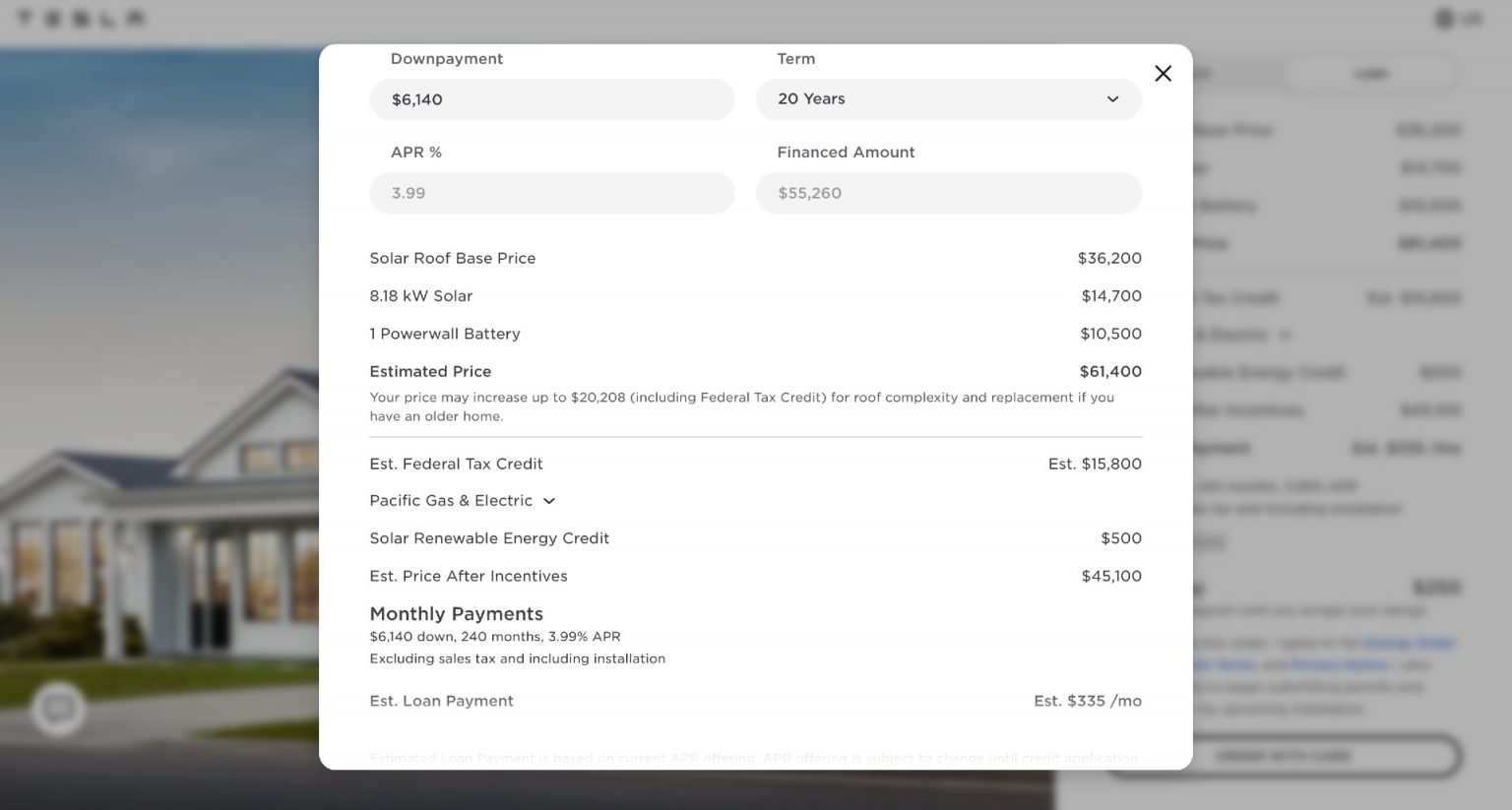Screen dimensions: 1512x810
Task: Switch to the blurred Loan tab
Action: (1371, 74)
